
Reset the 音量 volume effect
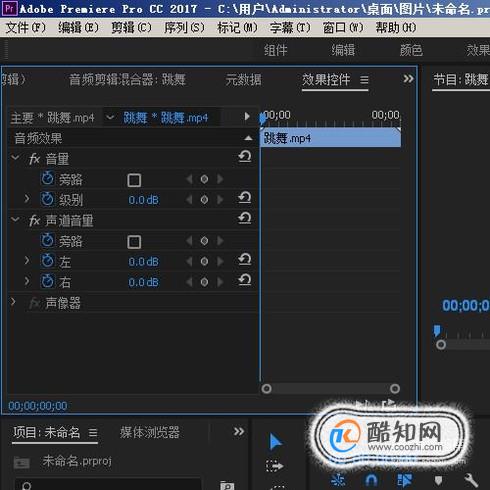245,157
